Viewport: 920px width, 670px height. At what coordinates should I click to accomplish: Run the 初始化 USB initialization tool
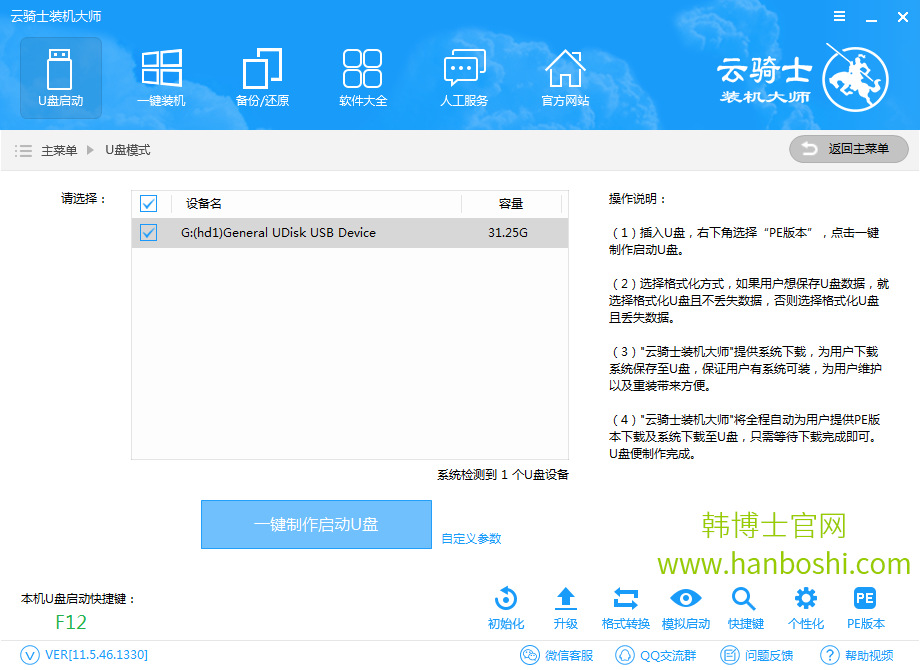pos(505,605)
